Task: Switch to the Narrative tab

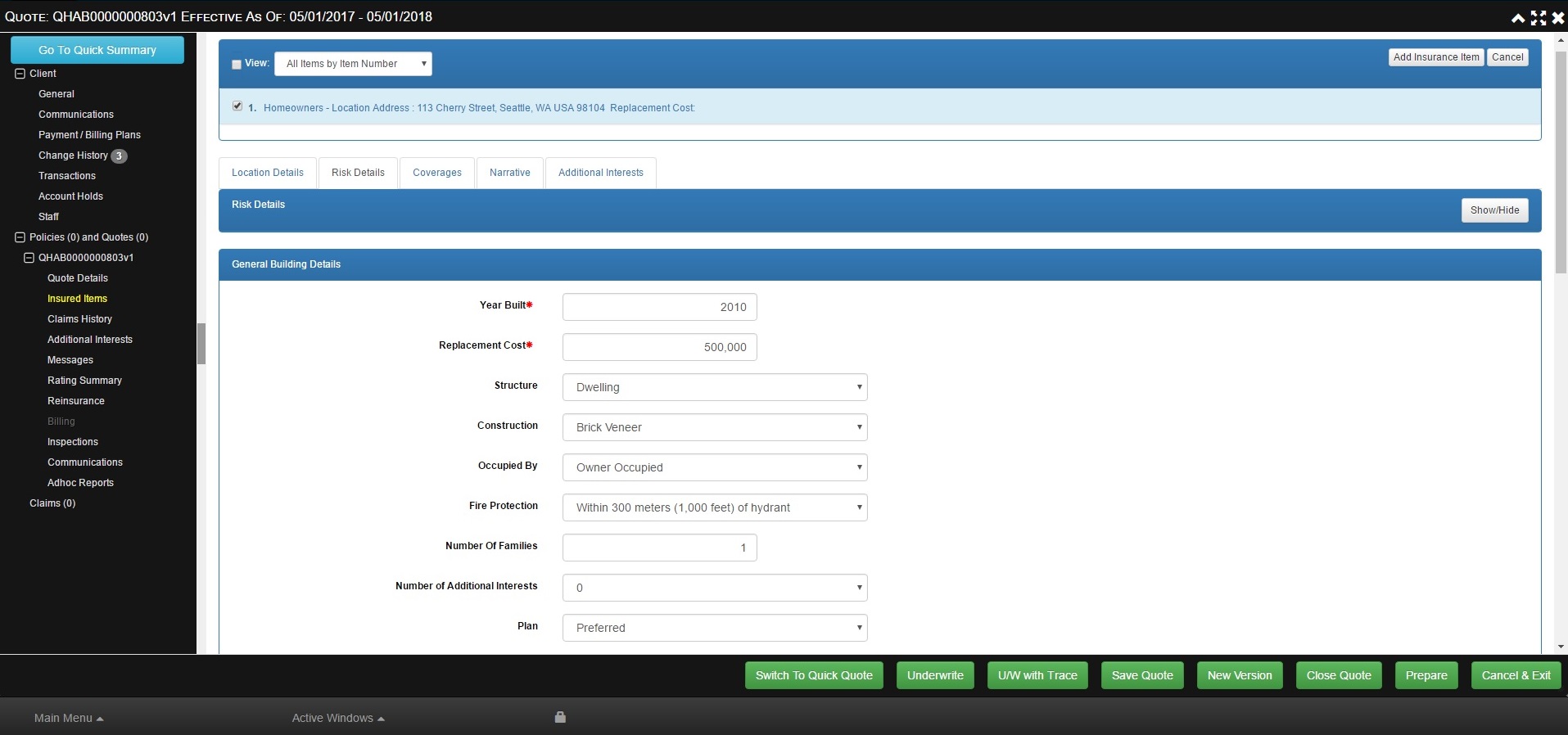Action: pyautogui.click(x=510, y=173)
